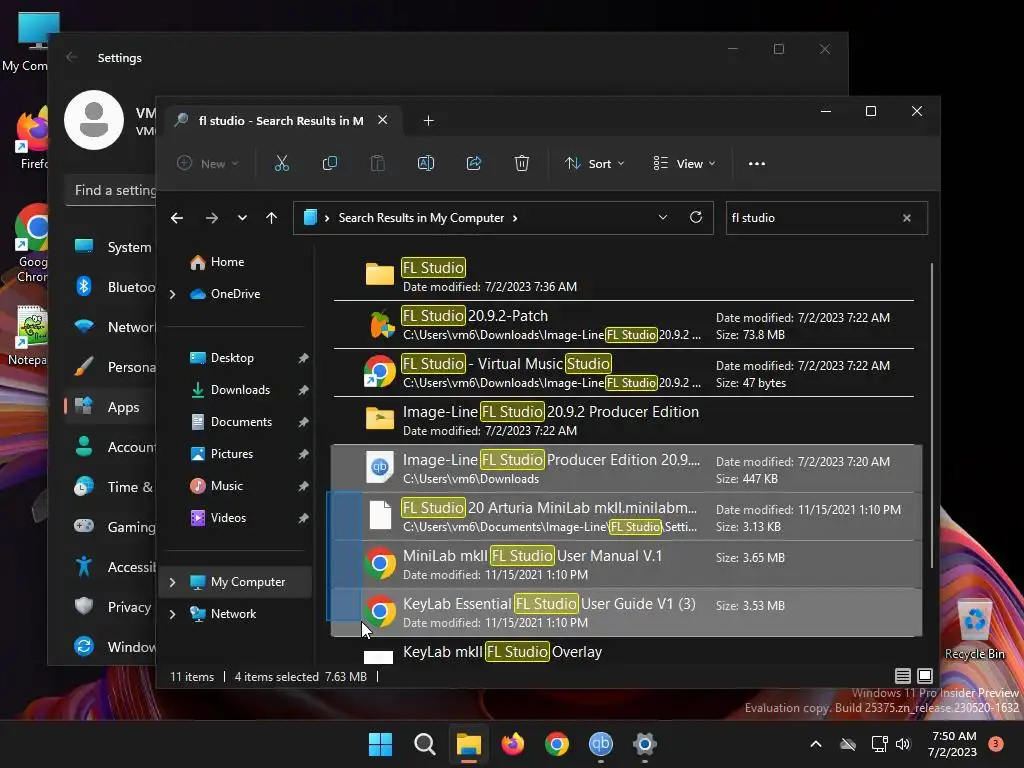Open the FL Studio folder result
Screen dimensions: 1024x768
(624, 276)
